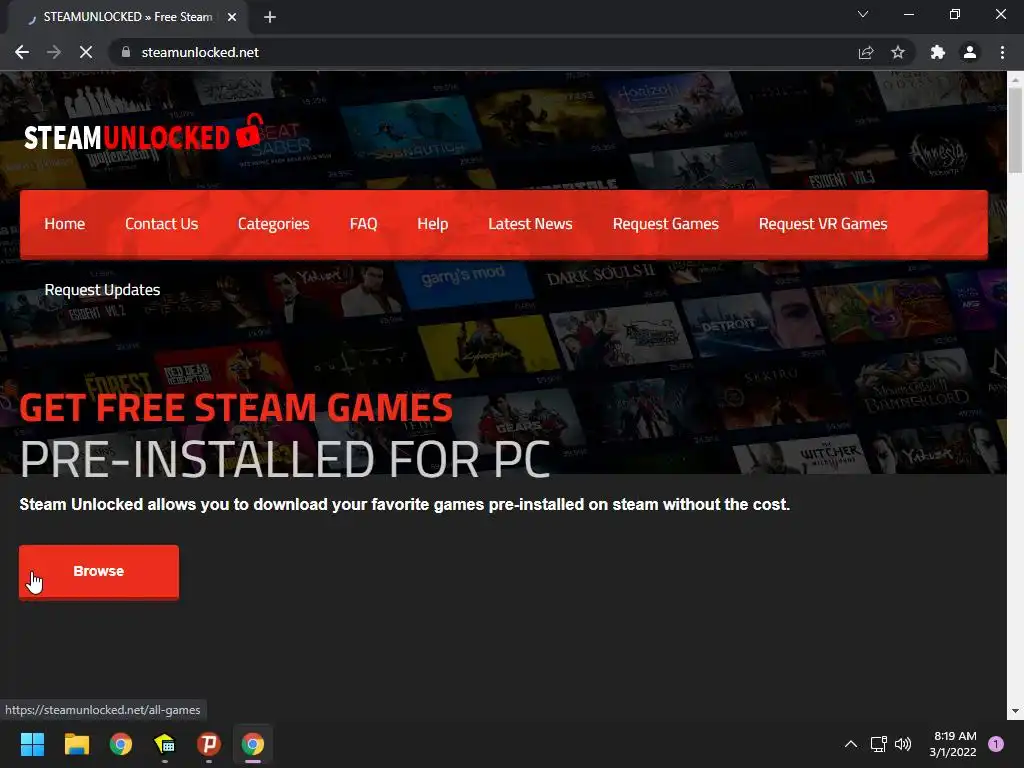Click the scrollbar down arrow
Screen dimensions: 1024x768
[x=1015, y=711]
